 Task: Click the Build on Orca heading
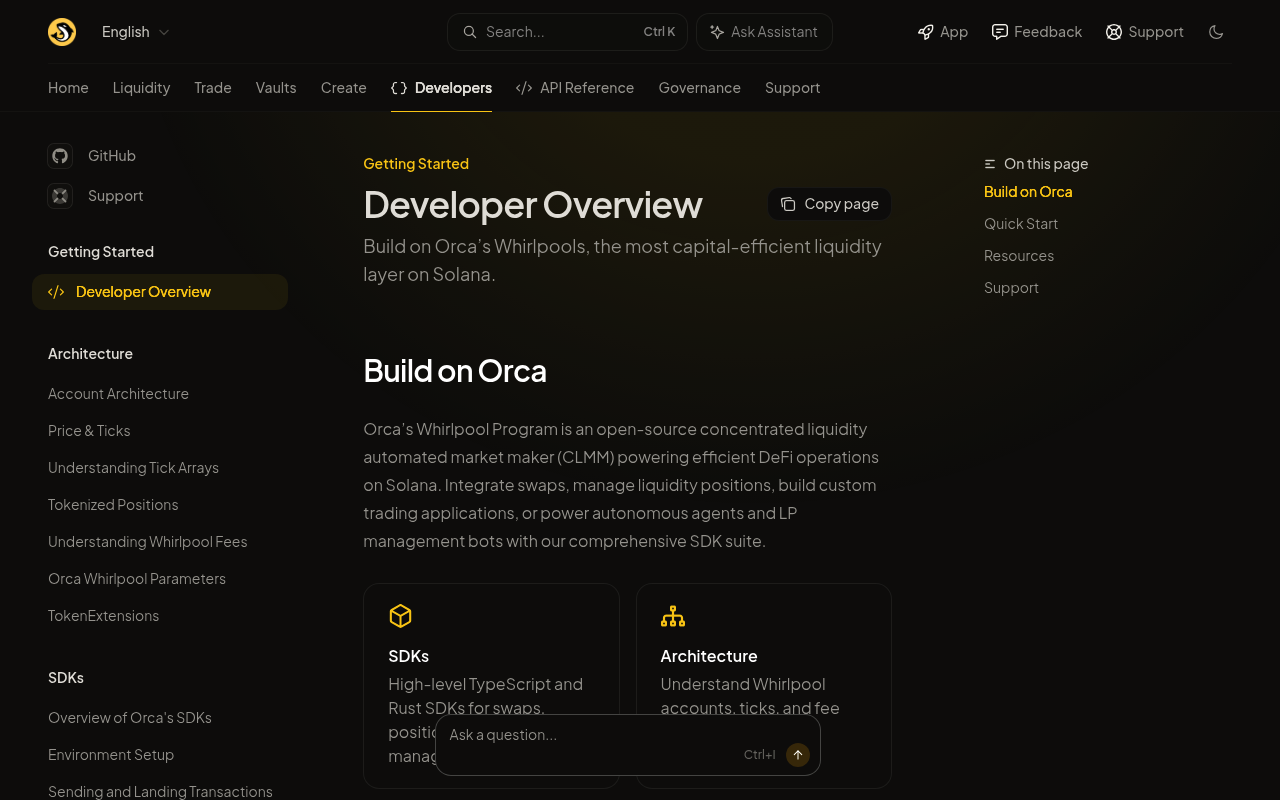455,371
